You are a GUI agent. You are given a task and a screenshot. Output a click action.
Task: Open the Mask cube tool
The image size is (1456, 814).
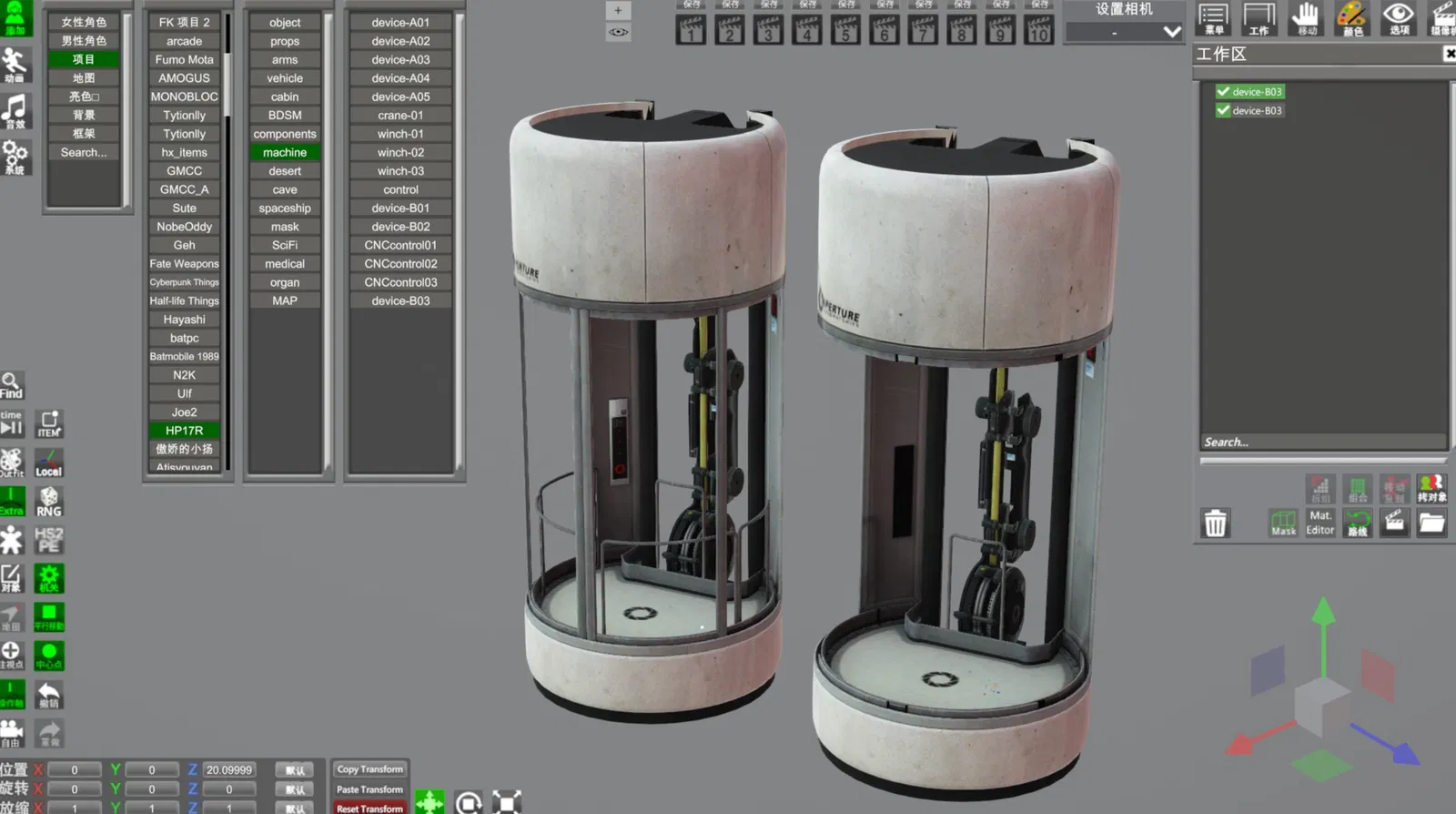pos(1283,524)
